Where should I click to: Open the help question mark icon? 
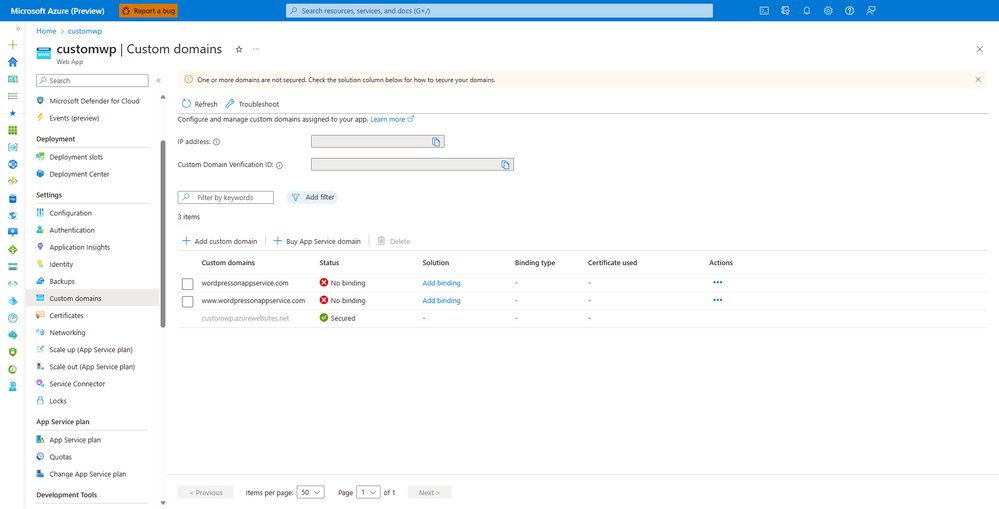tap(849, 11)
